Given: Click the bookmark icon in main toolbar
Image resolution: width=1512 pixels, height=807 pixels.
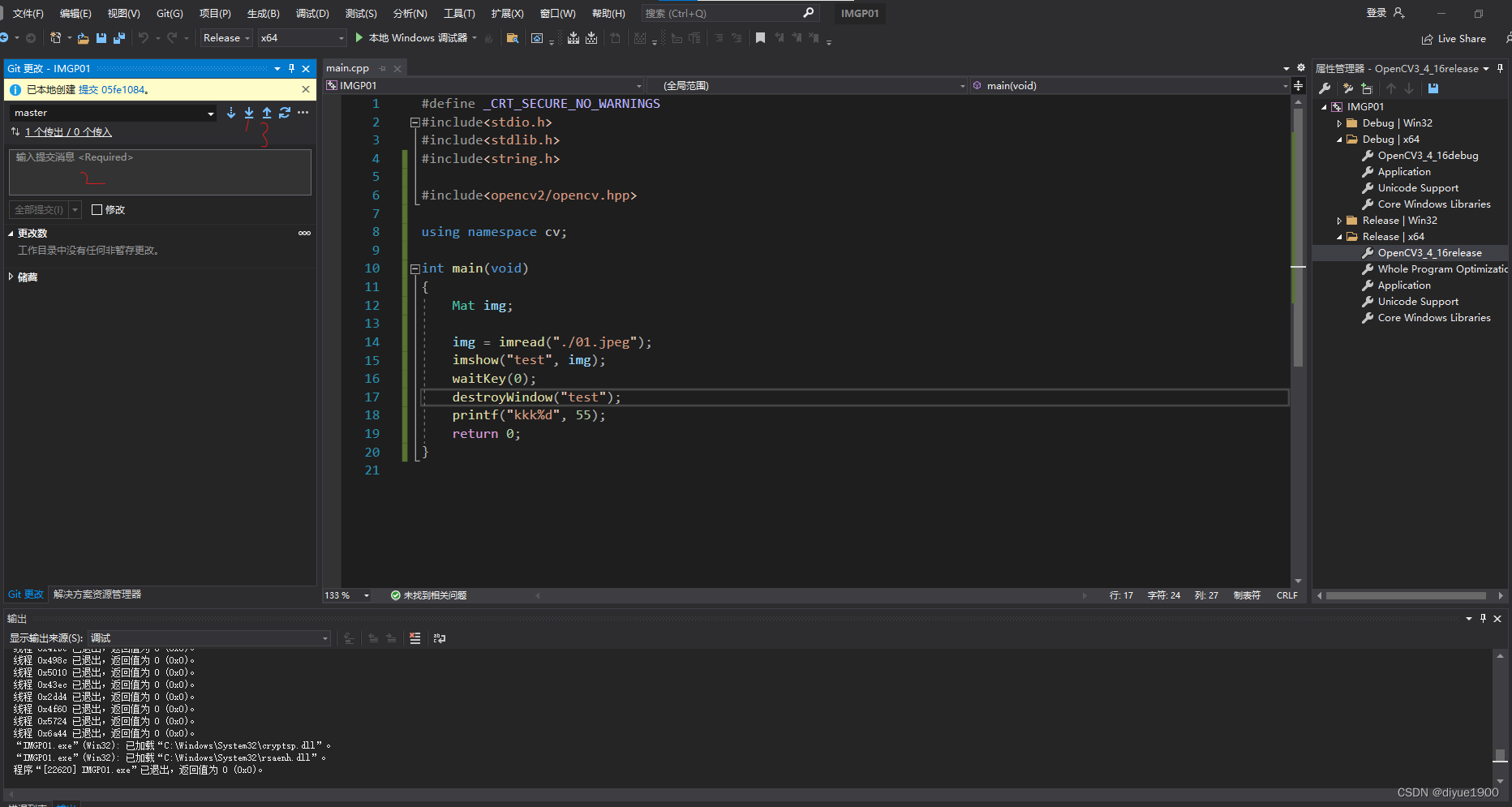Looking at the screenshot, I should [x=760, y=38].
